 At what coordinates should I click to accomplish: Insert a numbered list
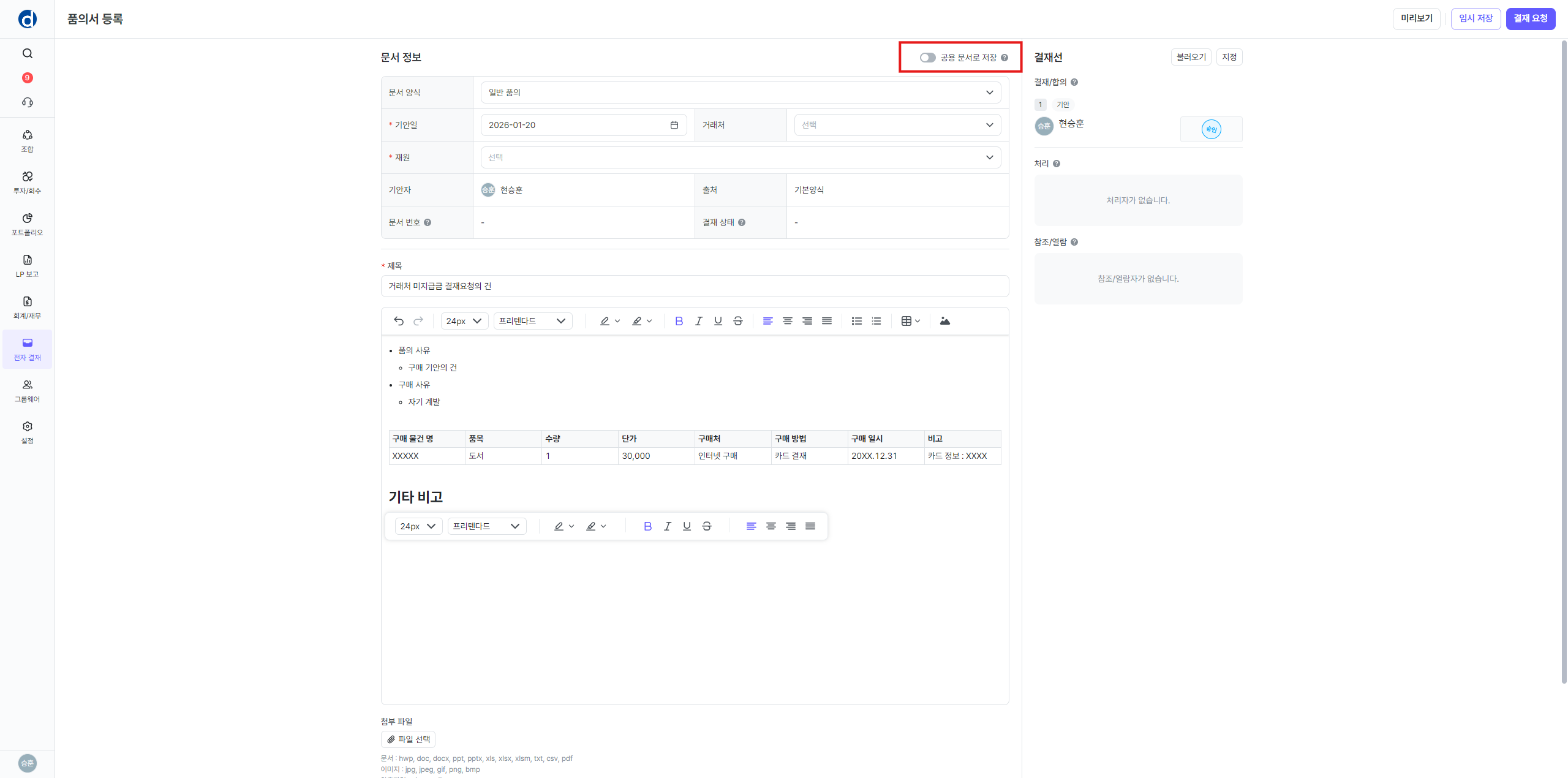(x=876, y=321)
